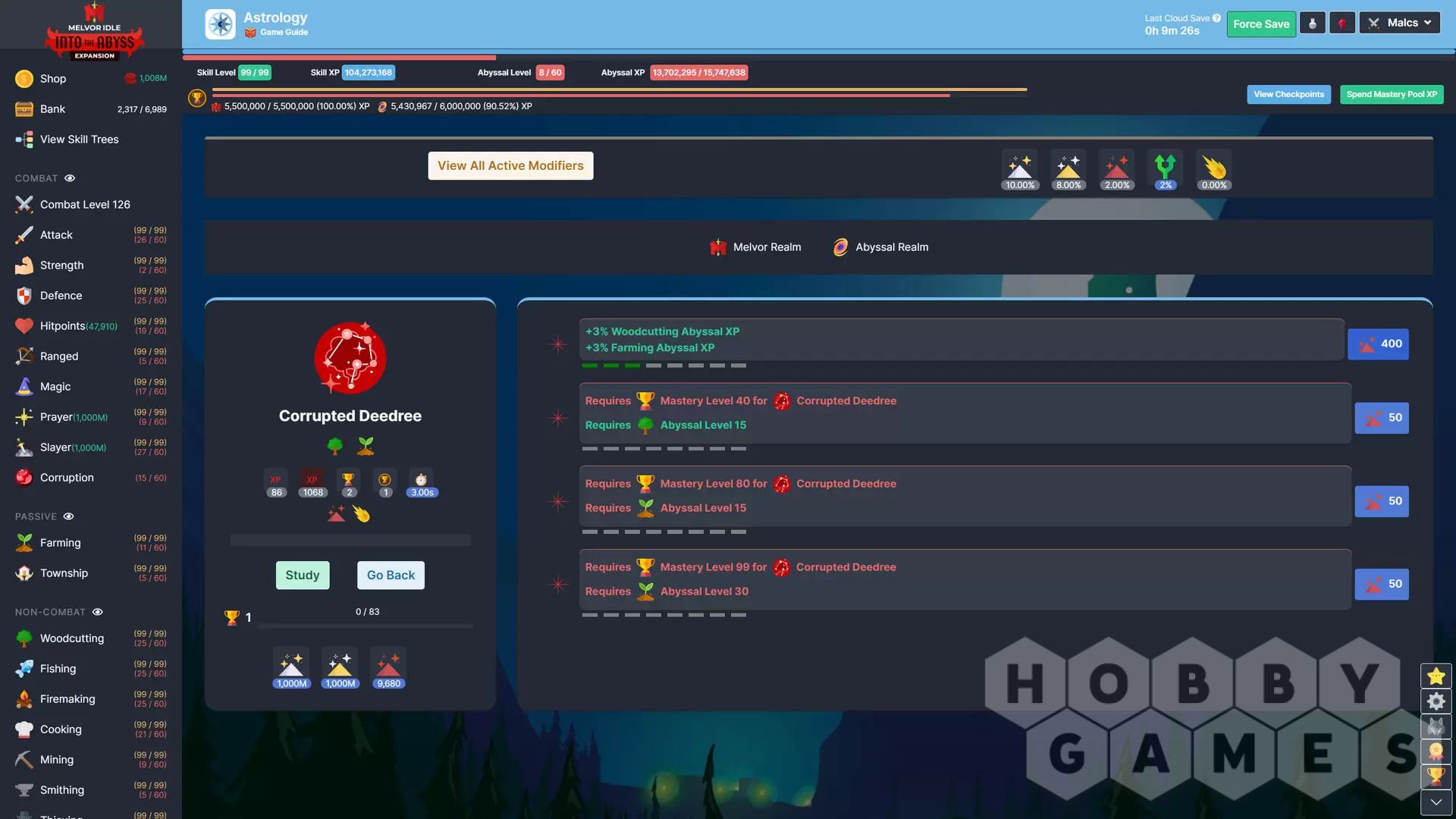Image resolution: width=1456 pixels, height=819 pixels.
Task: Open the Malcs character dropdown
Action: (1399, 23)
